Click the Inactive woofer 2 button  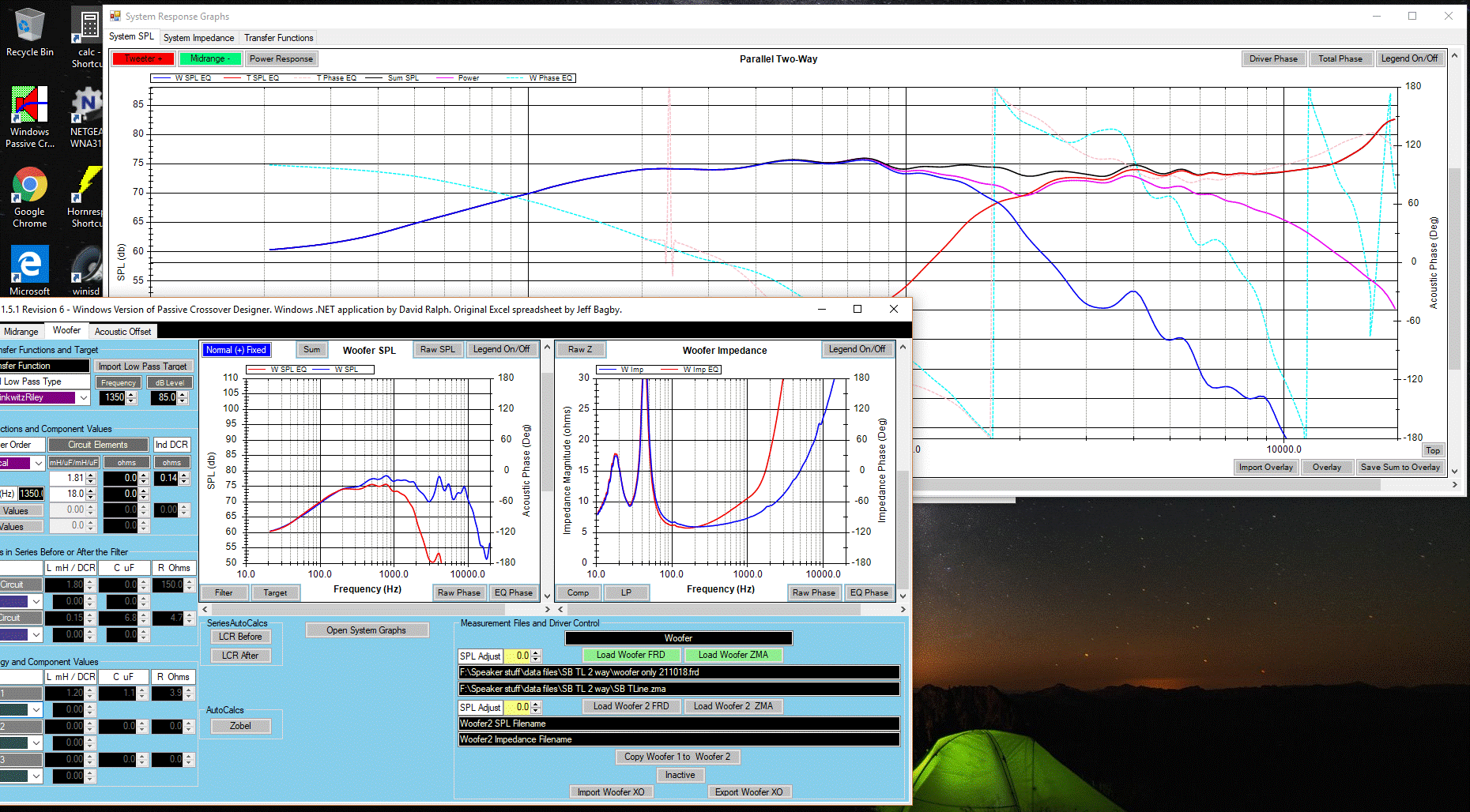(680, 775)
